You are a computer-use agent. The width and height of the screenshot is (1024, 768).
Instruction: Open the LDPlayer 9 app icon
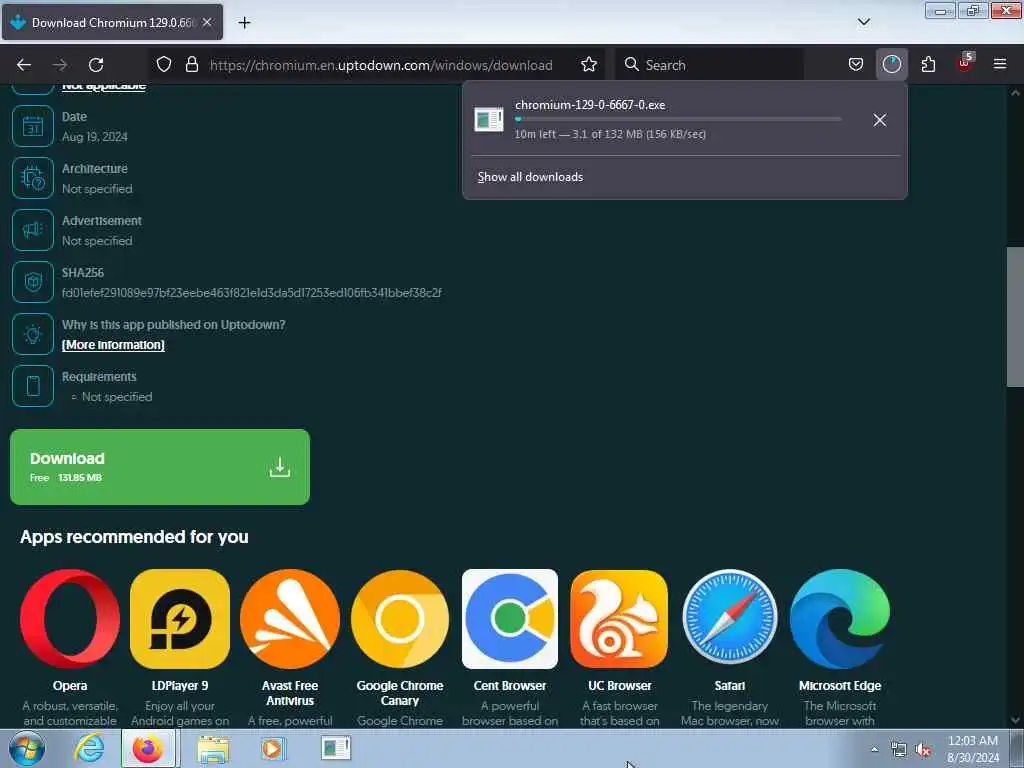tap(180, 618)
